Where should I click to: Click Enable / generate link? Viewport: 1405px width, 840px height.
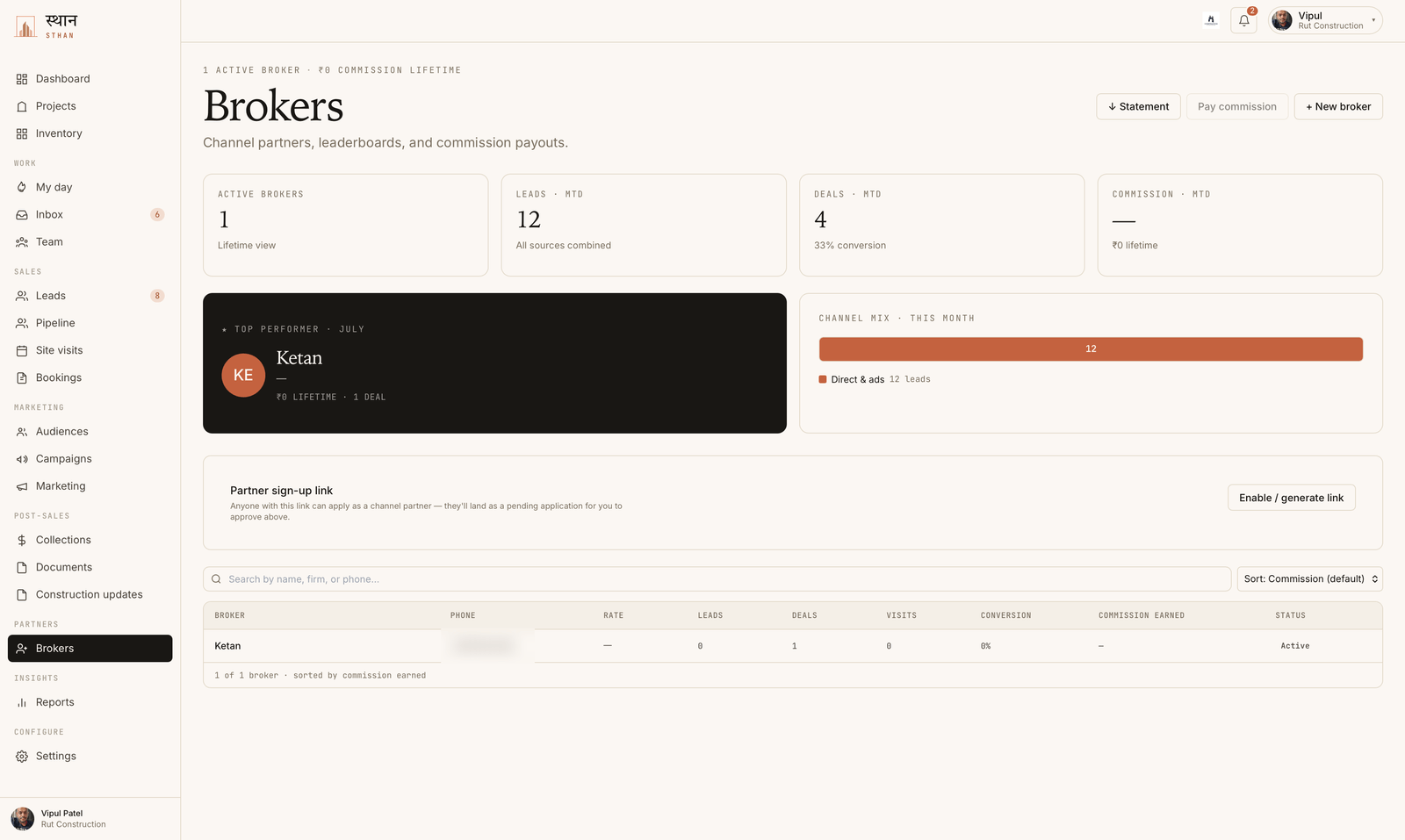[1291, 498]
